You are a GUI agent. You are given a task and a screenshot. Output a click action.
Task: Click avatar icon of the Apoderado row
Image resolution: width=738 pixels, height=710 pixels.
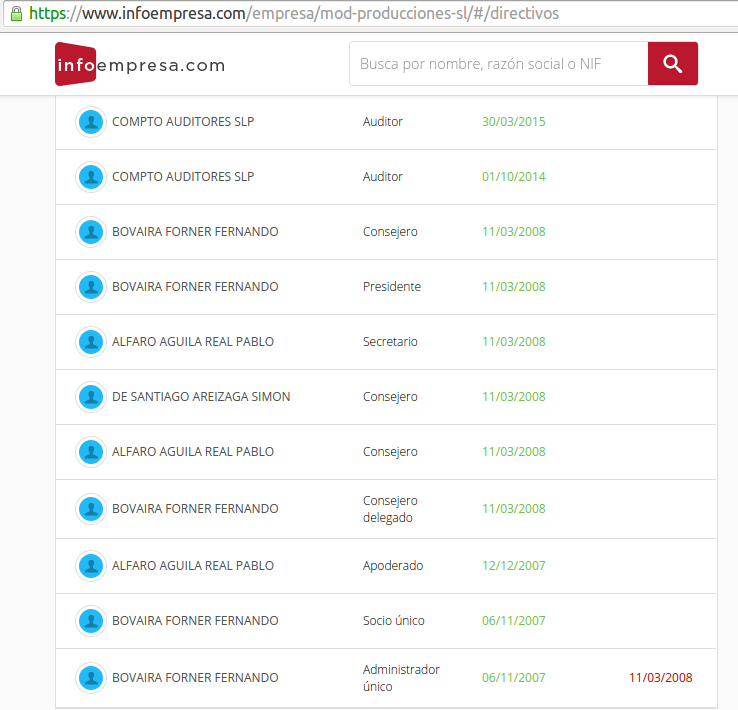(x=91, y=566)
